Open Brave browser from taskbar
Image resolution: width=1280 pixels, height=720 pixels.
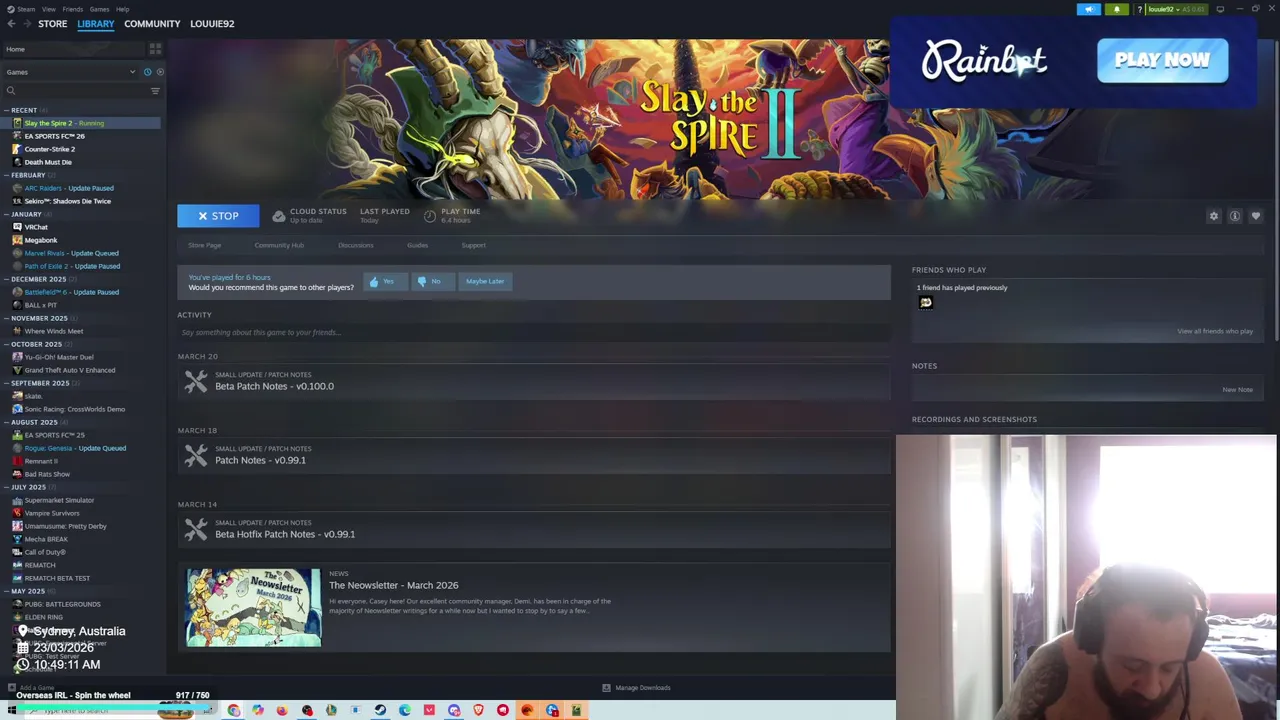point(478,710)
